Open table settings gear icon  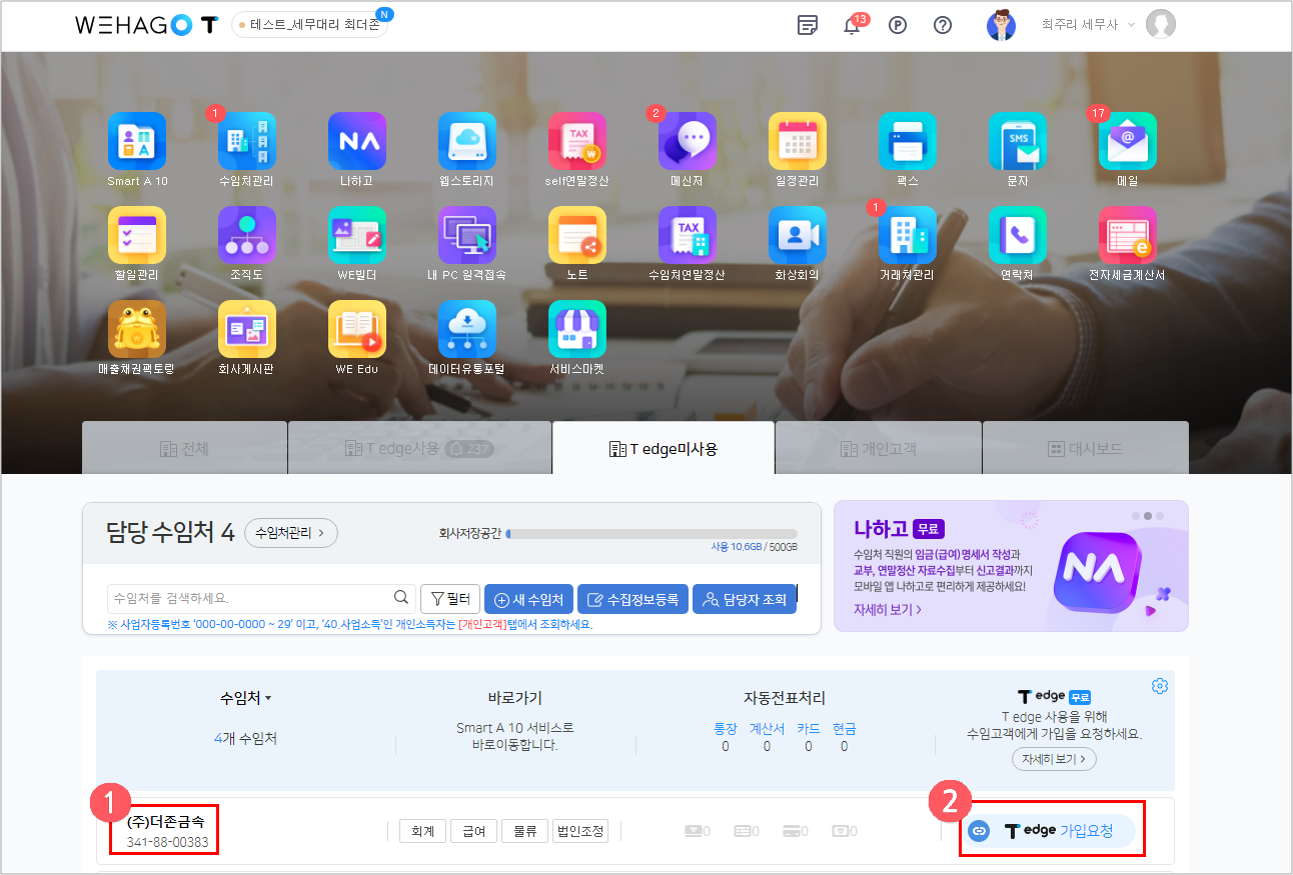click(x=1160, y=686)
